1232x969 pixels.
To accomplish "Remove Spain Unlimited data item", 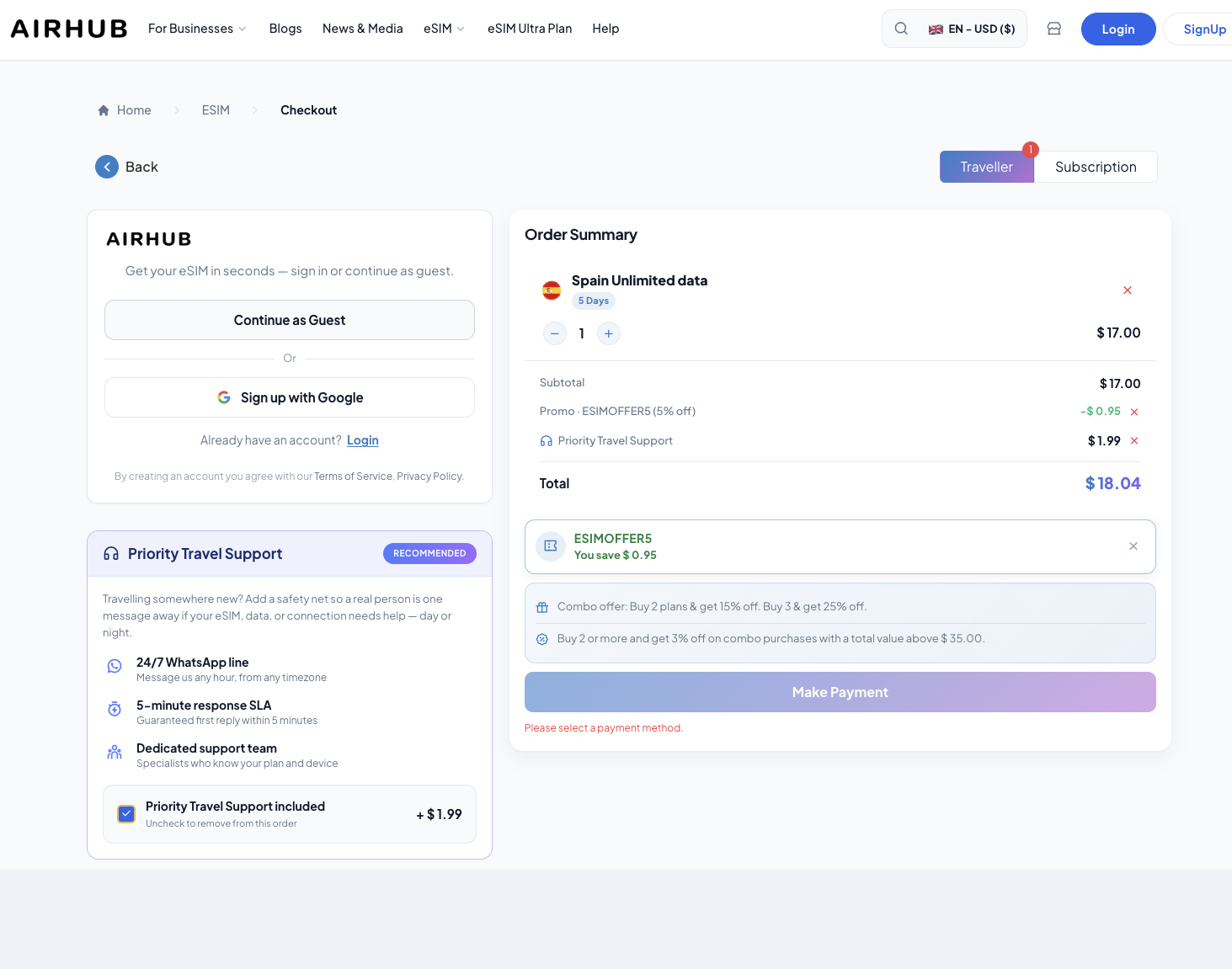I will [x=1128, y=290].
